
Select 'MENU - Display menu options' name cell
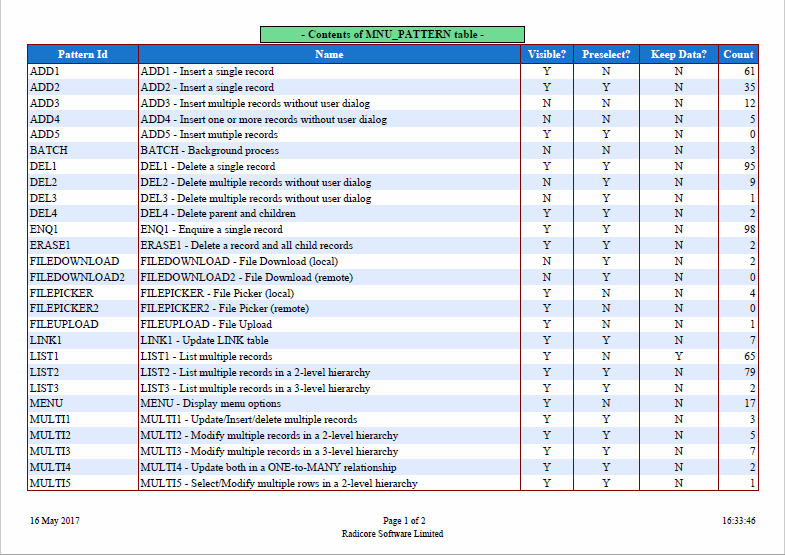[x=210, y=404]
